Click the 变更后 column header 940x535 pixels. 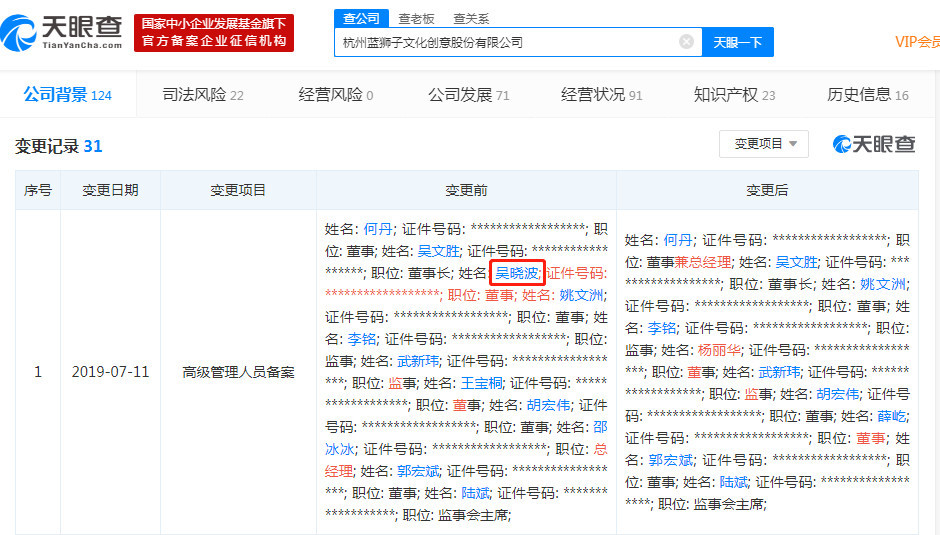point(767,190)
